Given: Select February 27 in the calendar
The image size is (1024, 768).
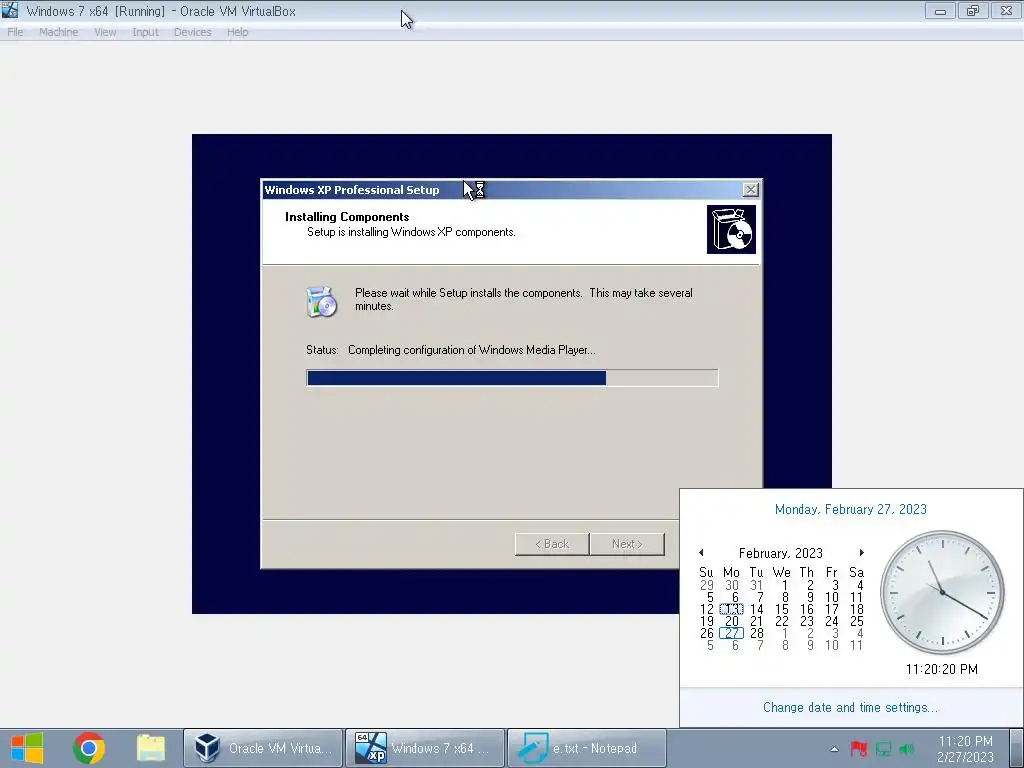Looking at the screenshot, I should (x=731, y=633).
